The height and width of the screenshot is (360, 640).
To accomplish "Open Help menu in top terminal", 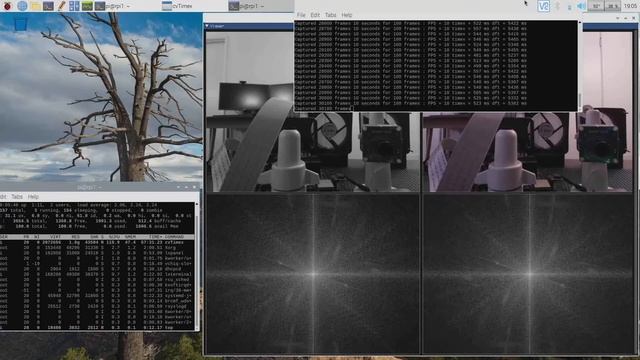I will (347, 15).
